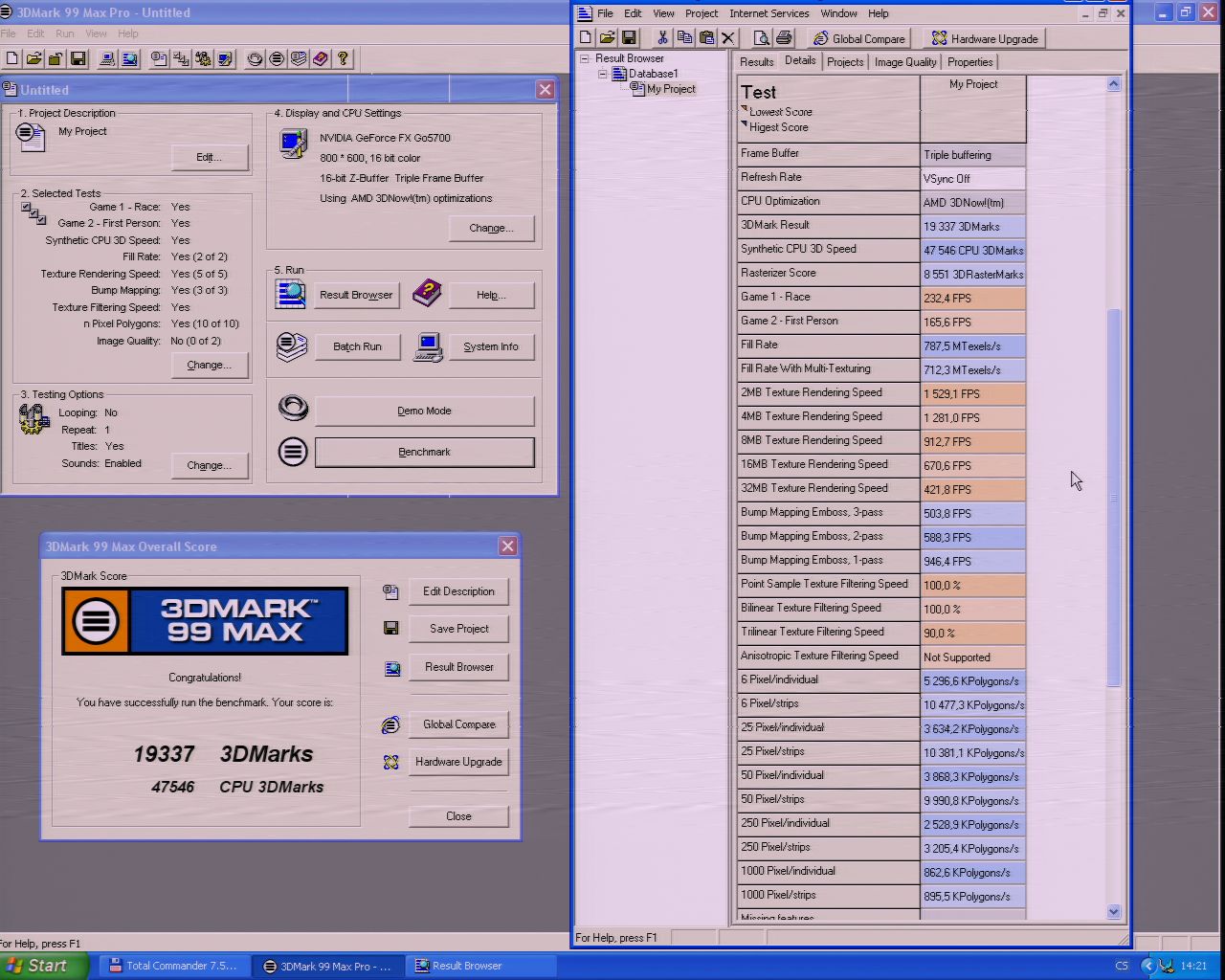Click Edit Description button in Overall Score dialog
The height and width of the screenshot is (980, 1225).
[458, 591]
